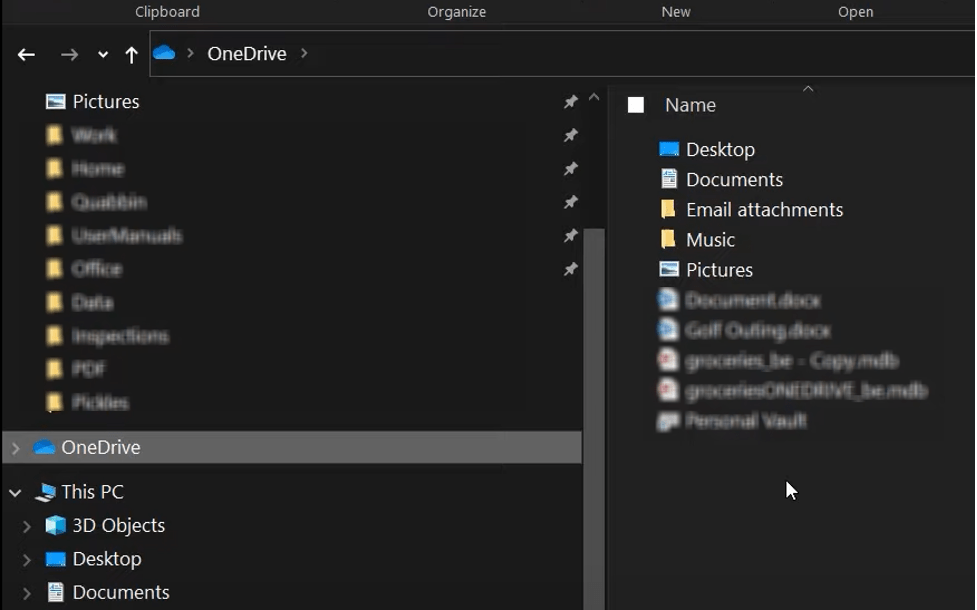Select the Email attachments folder

tap(765, 209)
